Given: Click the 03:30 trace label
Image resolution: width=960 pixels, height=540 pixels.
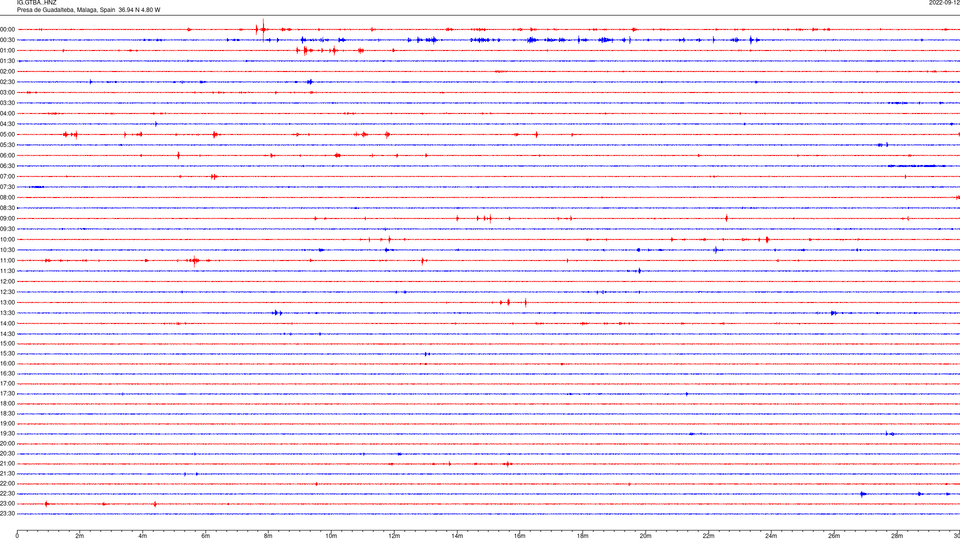Looking at the screenshot, I should tap(8, 103).
